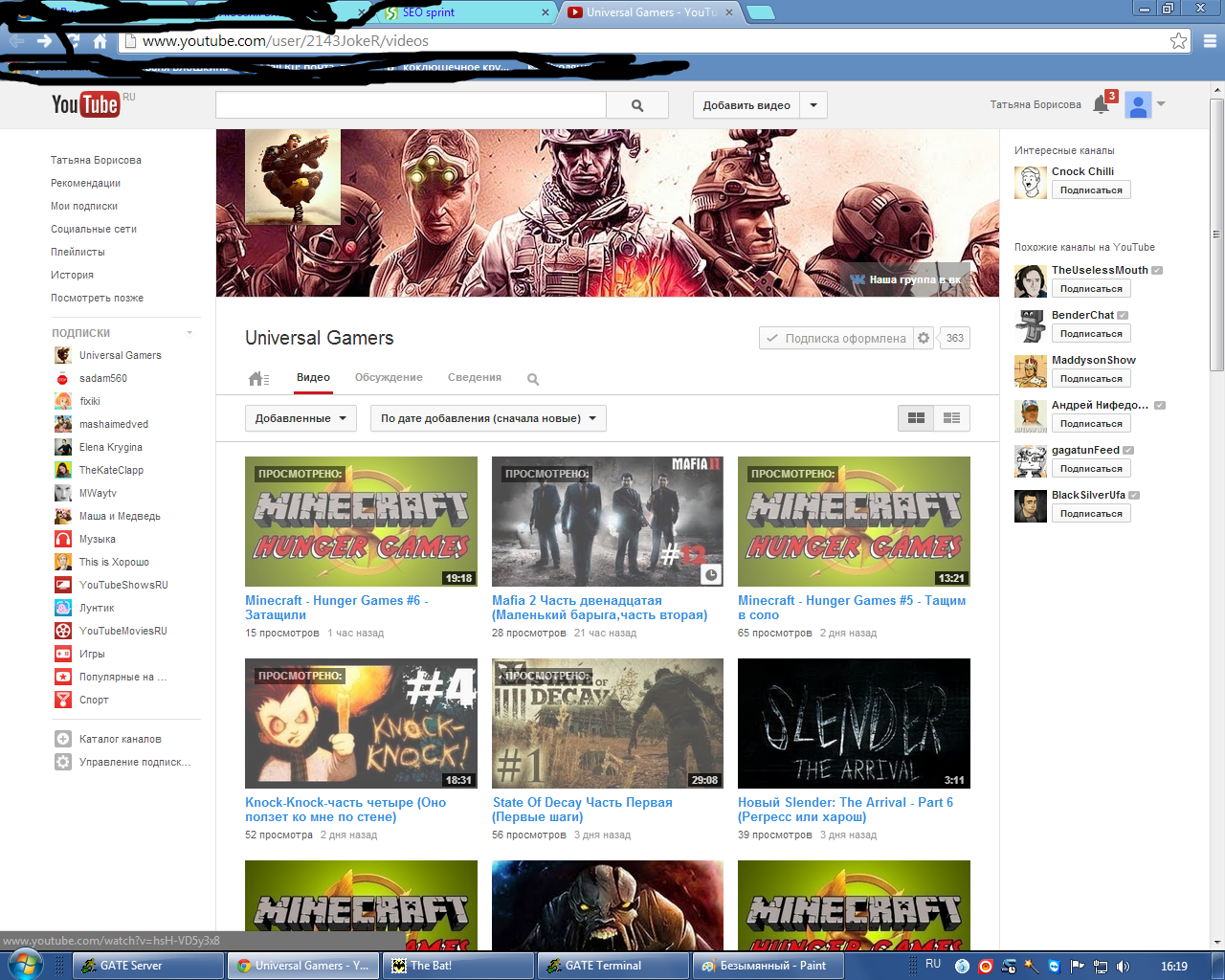The width and height of the screenshot is (1225, 980).
Task: Open История sidebar link
Action: click(x=72, y=275)
